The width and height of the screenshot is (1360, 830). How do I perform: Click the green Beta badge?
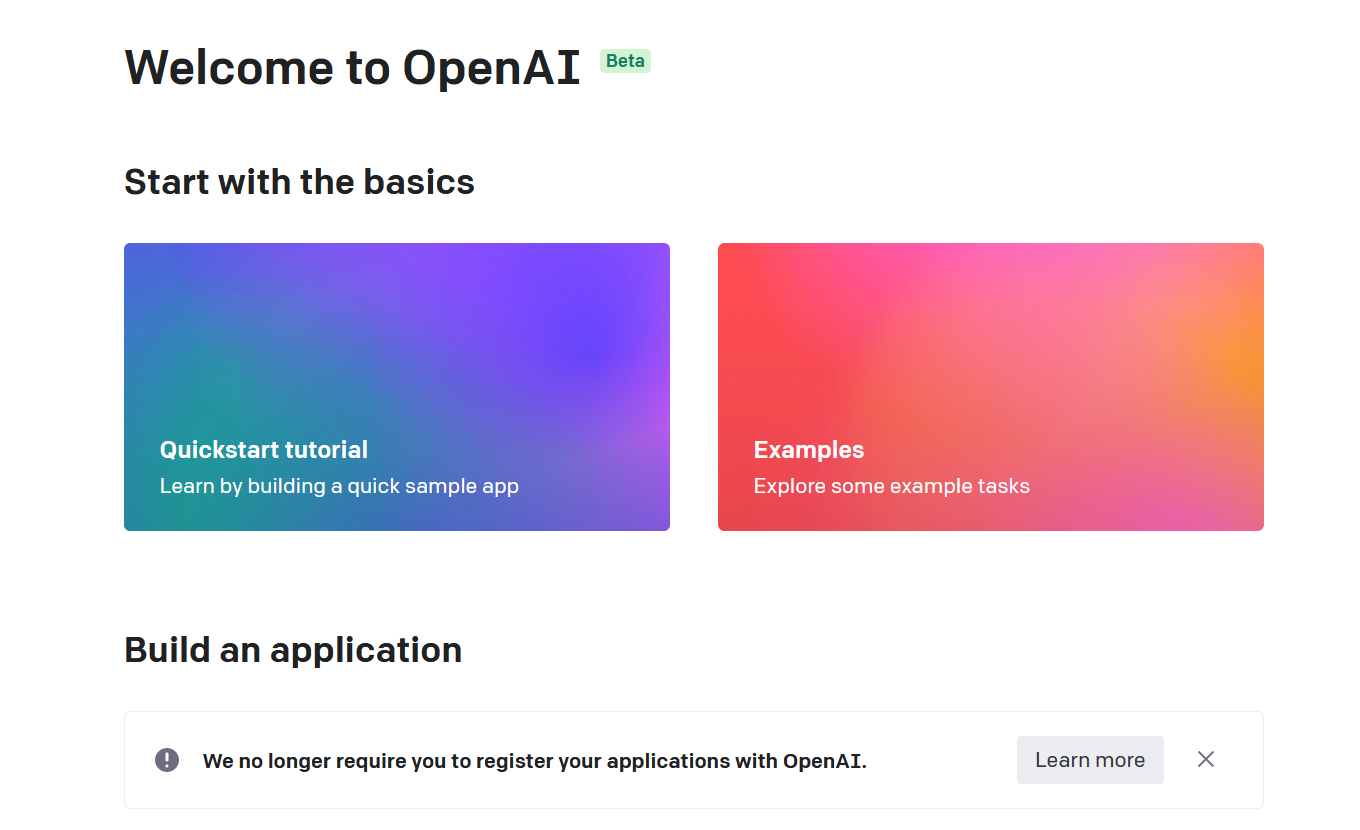pos(625,61)
